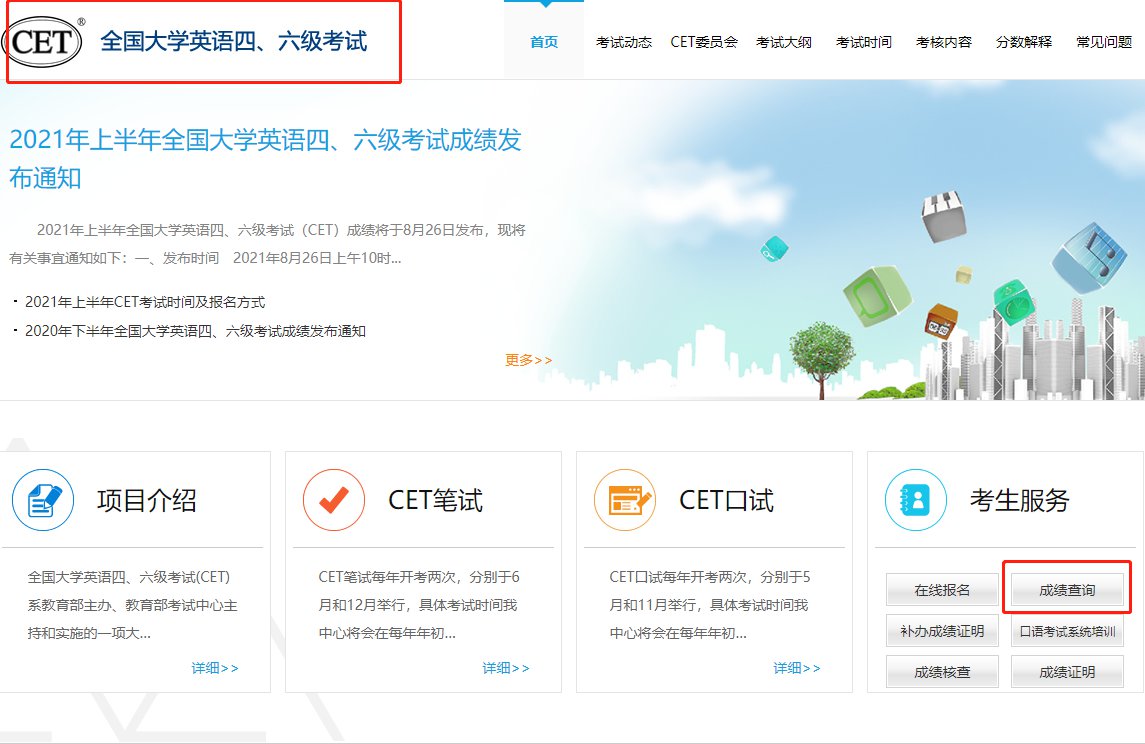Click the announcement summary mentioning 8月26日发布

267,244
